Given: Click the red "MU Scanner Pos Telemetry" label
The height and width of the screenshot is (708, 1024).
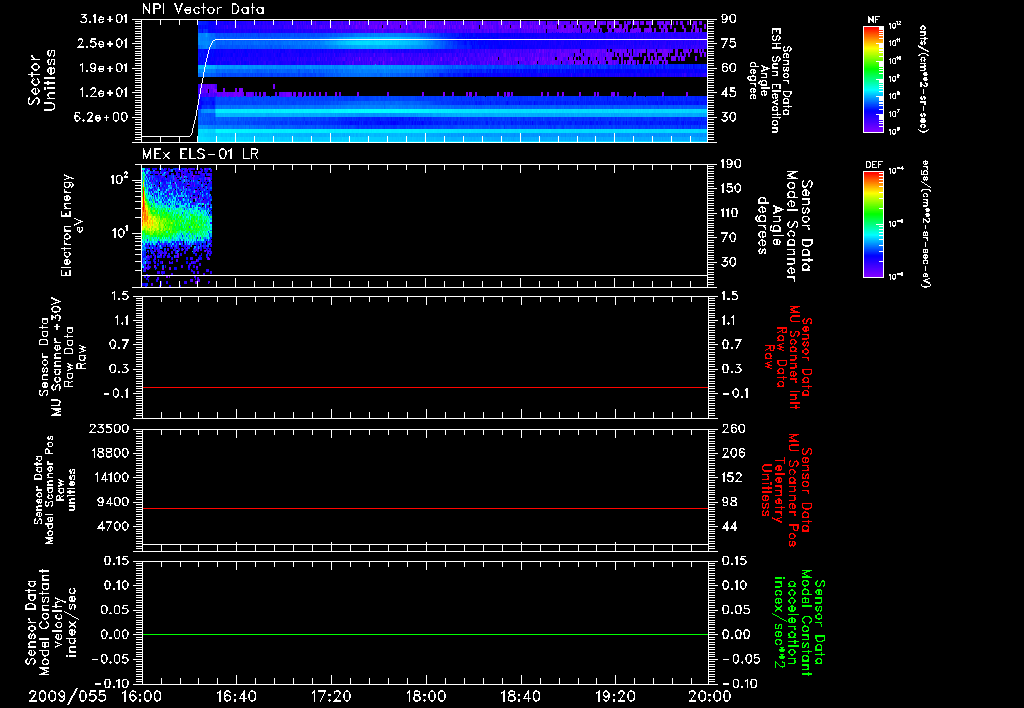Looking at the screenshot, I should [x=786, y=490].
